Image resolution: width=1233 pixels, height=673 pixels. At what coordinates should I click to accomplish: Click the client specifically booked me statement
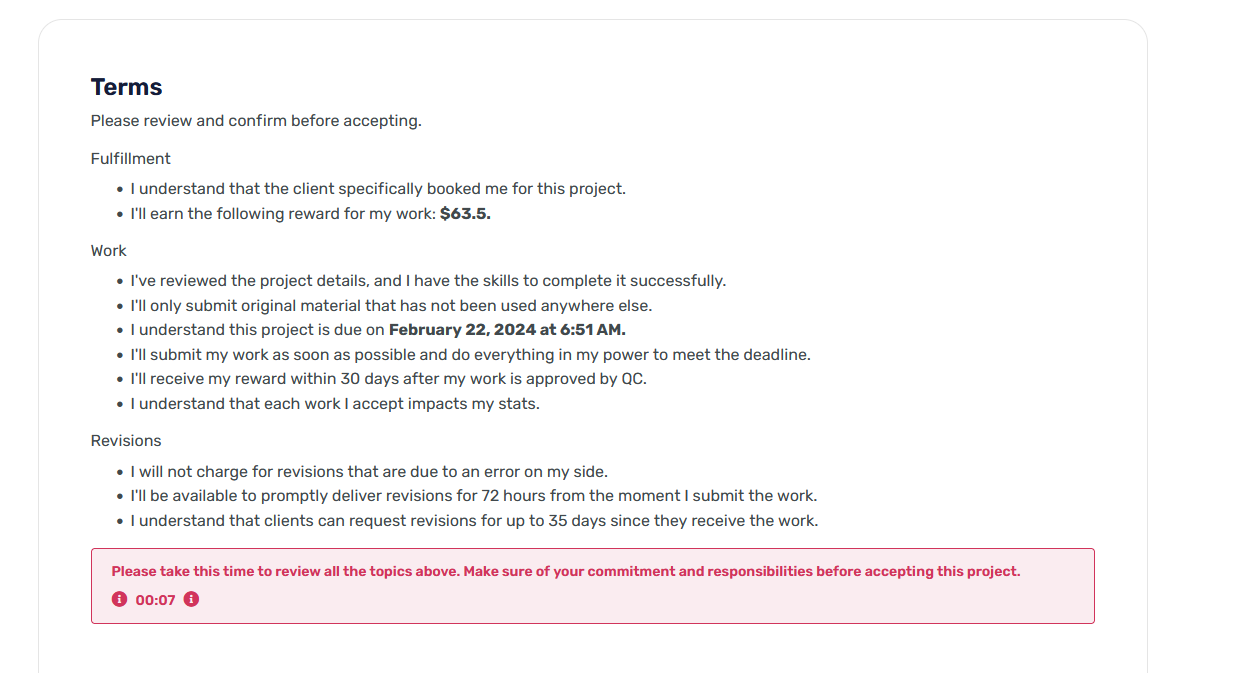pyautogui.click(x=378, y=189)
